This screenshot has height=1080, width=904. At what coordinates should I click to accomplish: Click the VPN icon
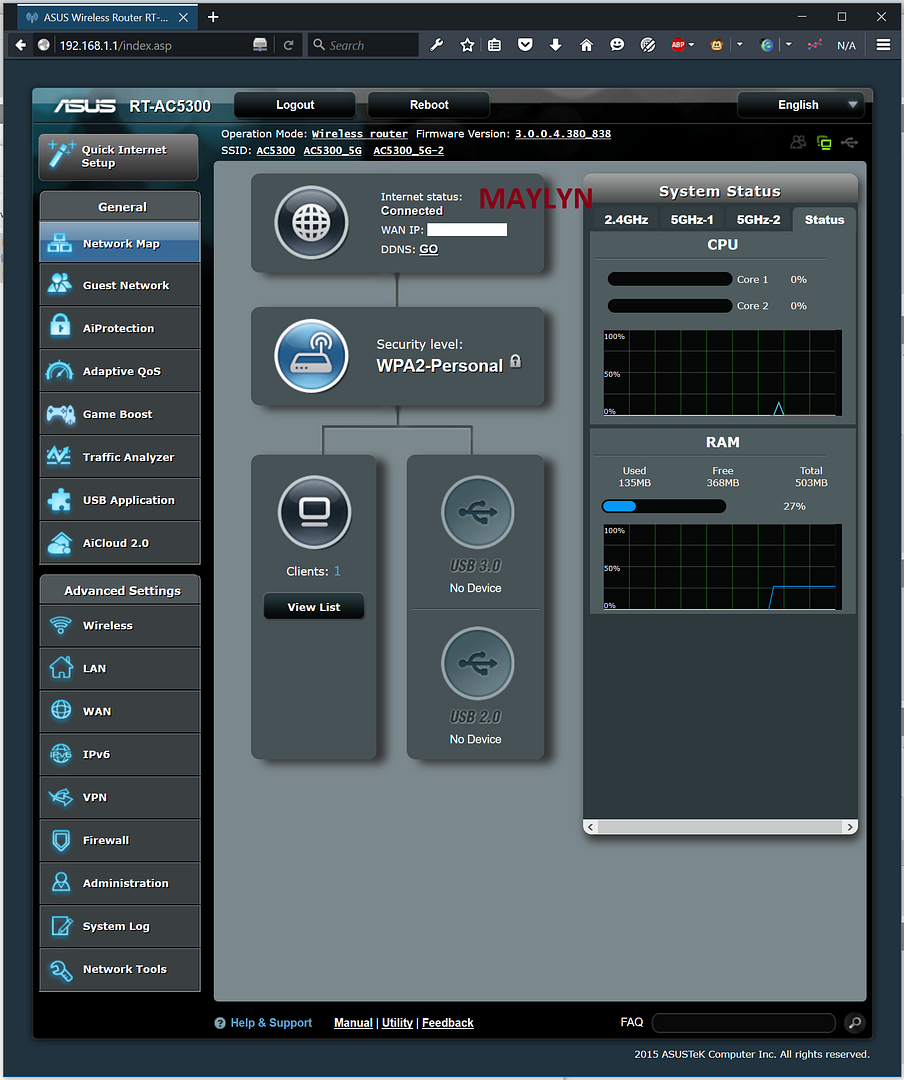tap(61, 797)
